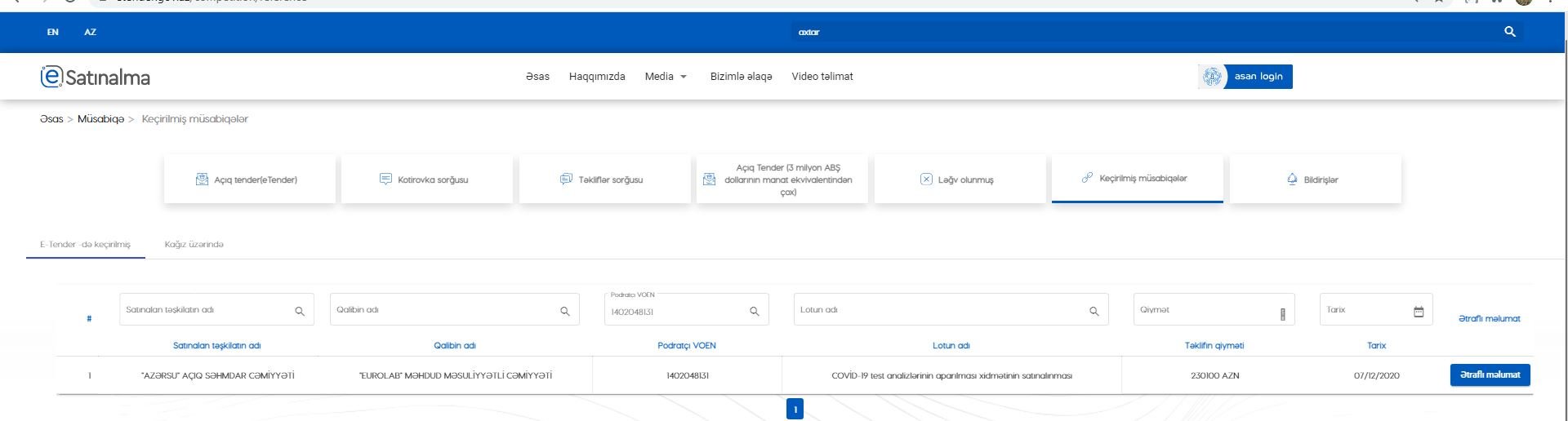Click Əsas in the breadcrumb

click(51, 119)
